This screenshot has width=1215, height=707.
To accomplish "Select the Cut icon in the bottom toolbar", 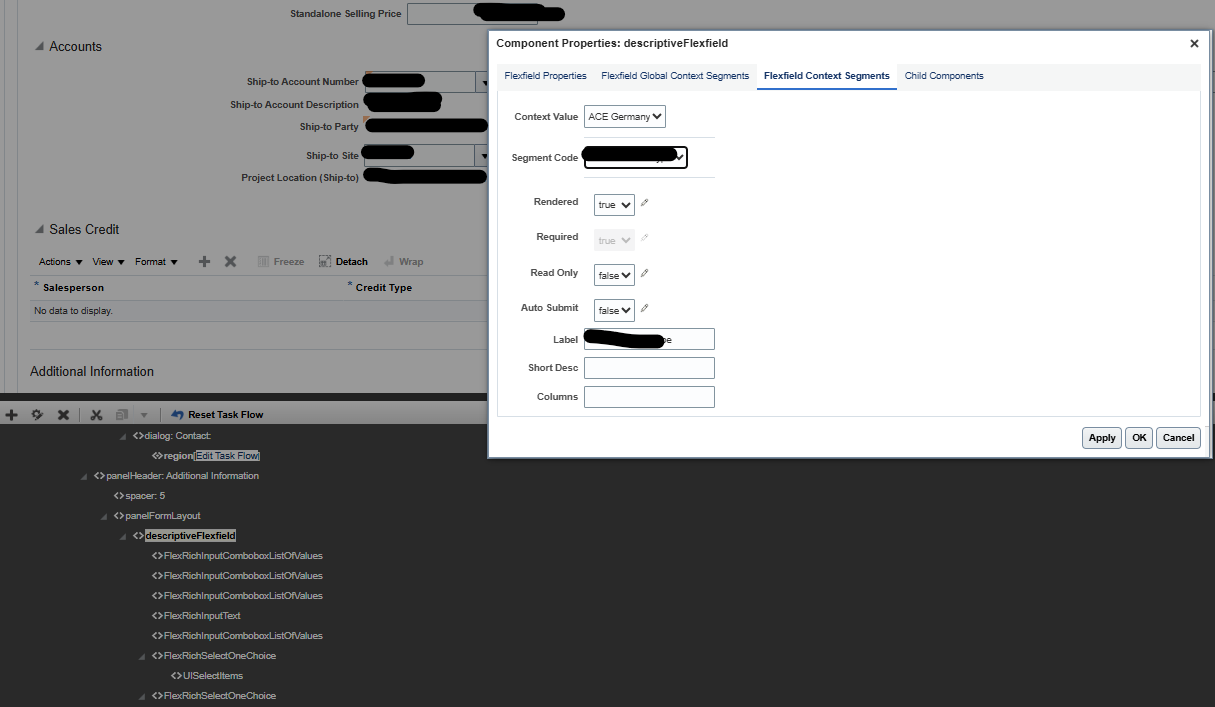I will [96, 414].
